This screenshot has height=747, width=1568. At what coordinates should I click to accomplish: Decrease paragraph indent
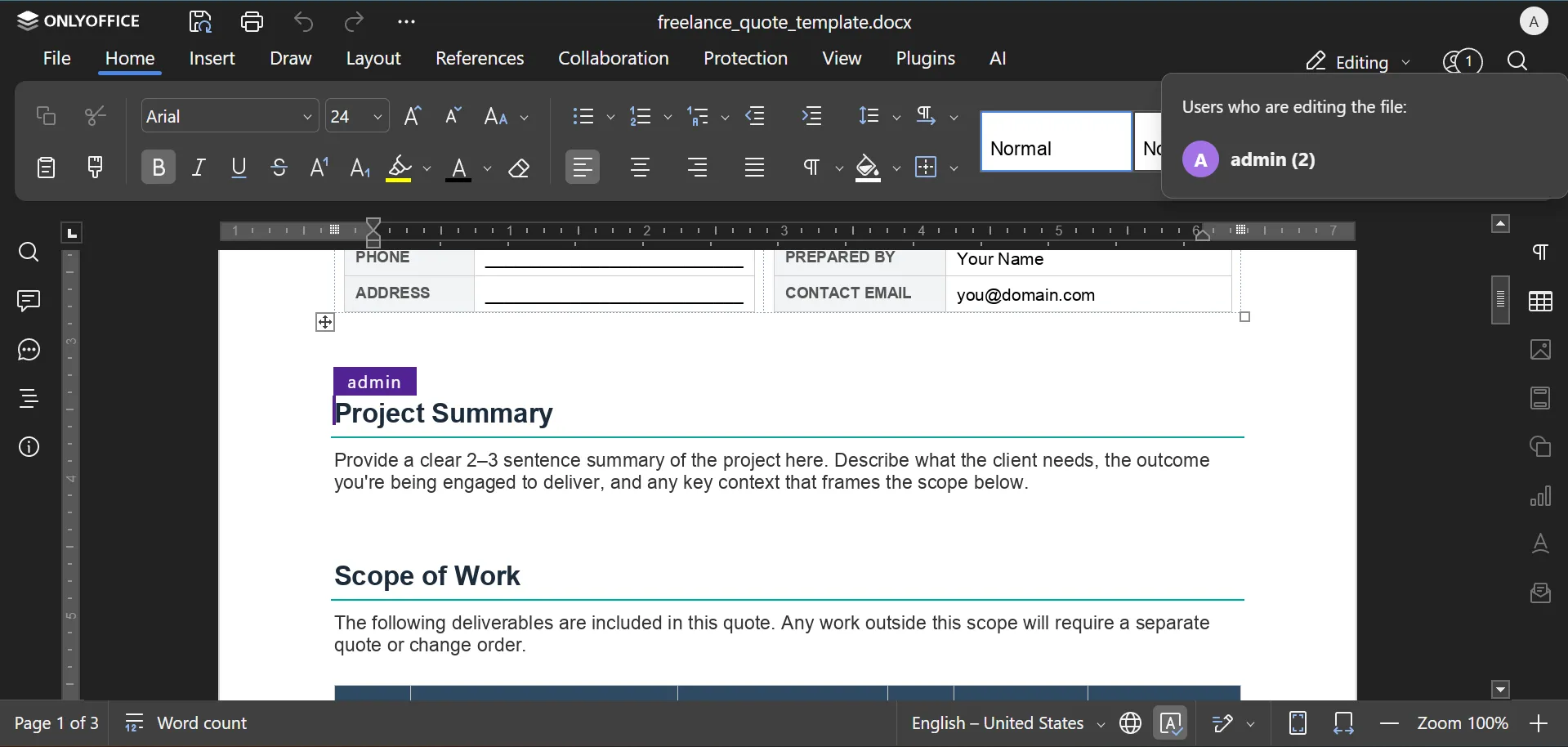[x=757, y=116]
